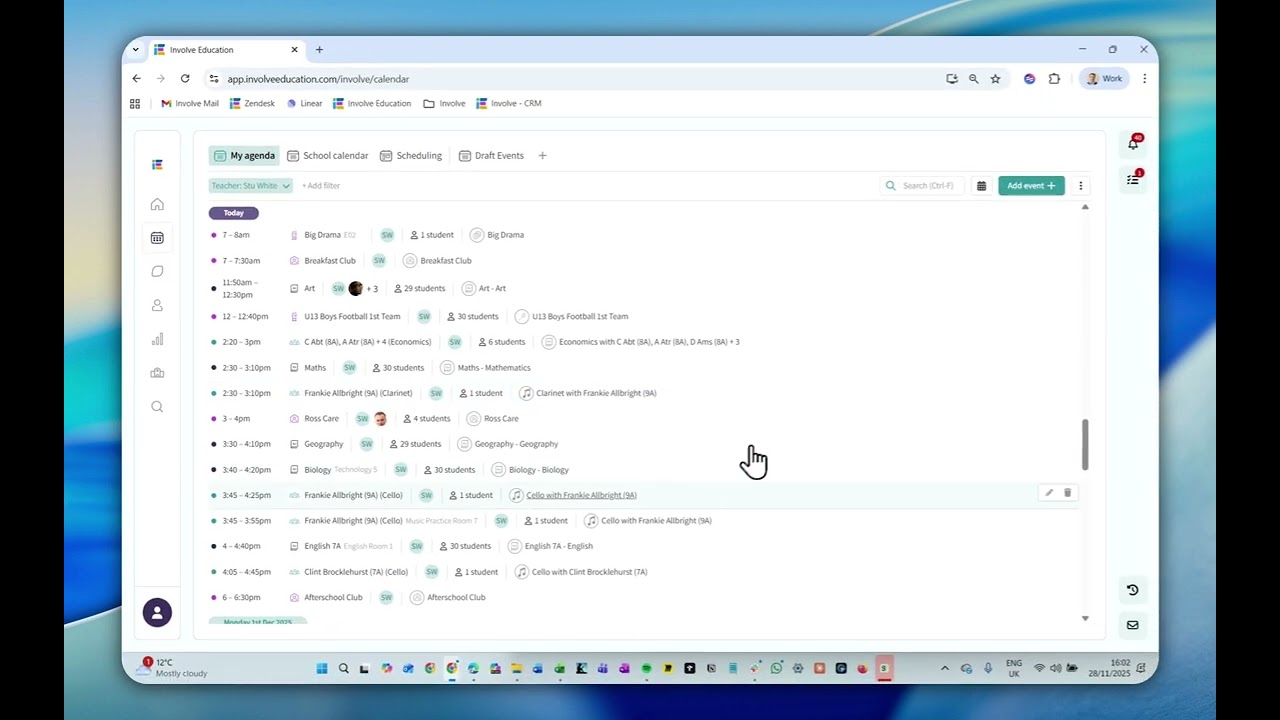This screenshot has width=1280, height=720.
Task: Add a new calendar view tab with plus
Action: [543, 156]
